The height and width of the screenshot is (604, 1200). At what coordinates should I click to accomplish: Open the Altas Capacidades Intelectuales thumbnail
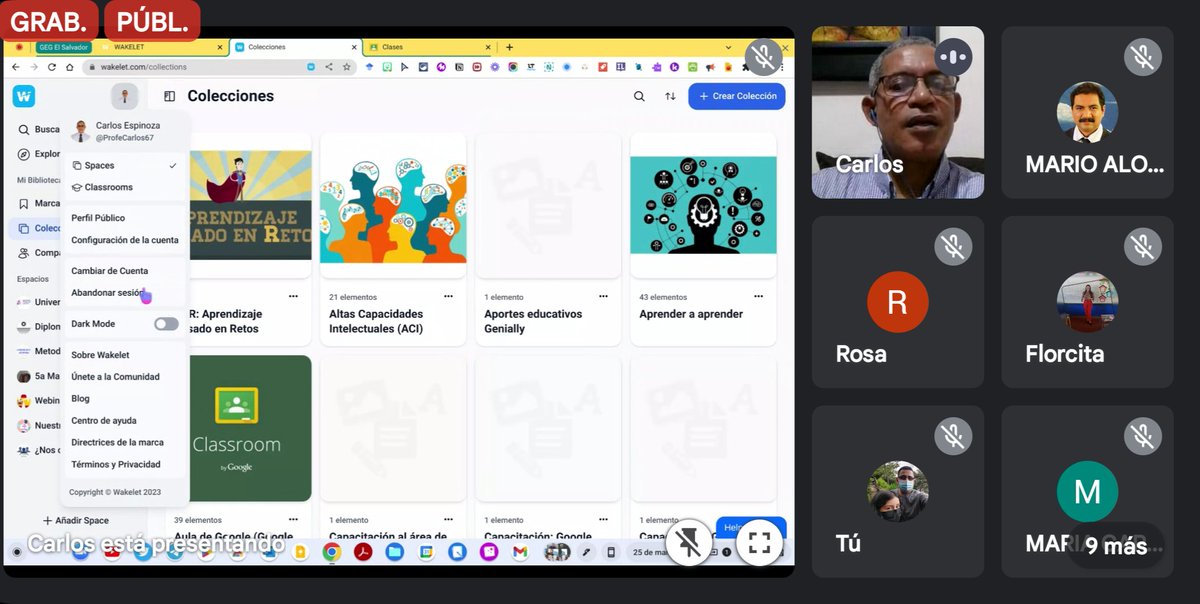tap(393, 207)
